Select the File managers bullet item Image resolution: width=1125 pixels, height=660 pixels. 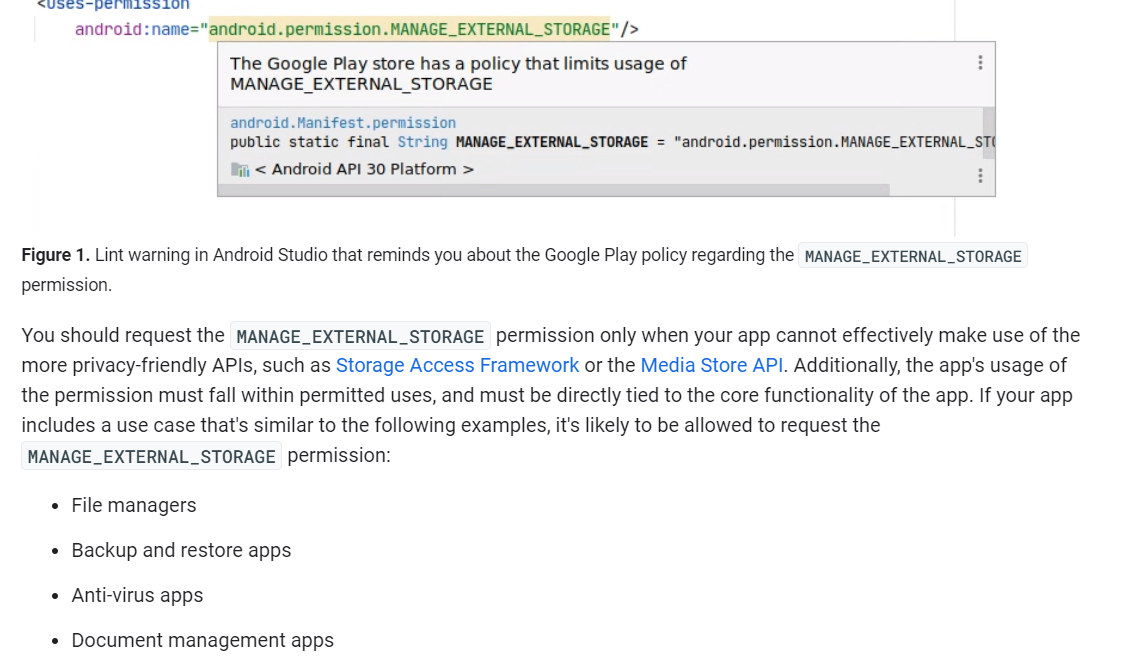tap(134, 505)
